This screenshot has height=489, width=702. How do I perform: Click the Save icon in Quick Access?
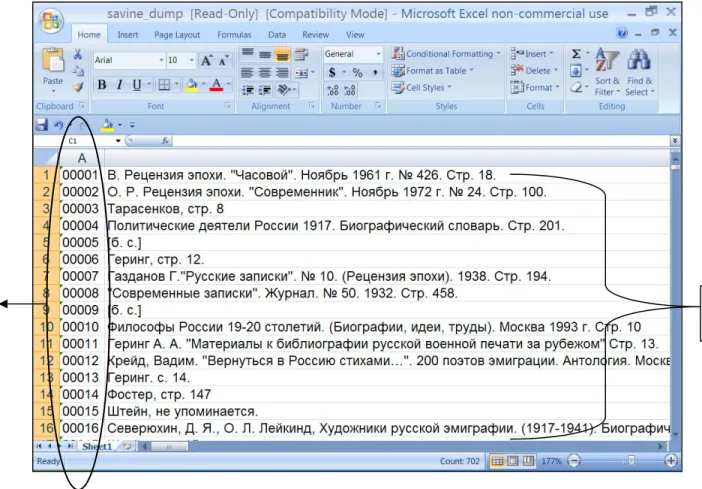[x=42, y=124]
